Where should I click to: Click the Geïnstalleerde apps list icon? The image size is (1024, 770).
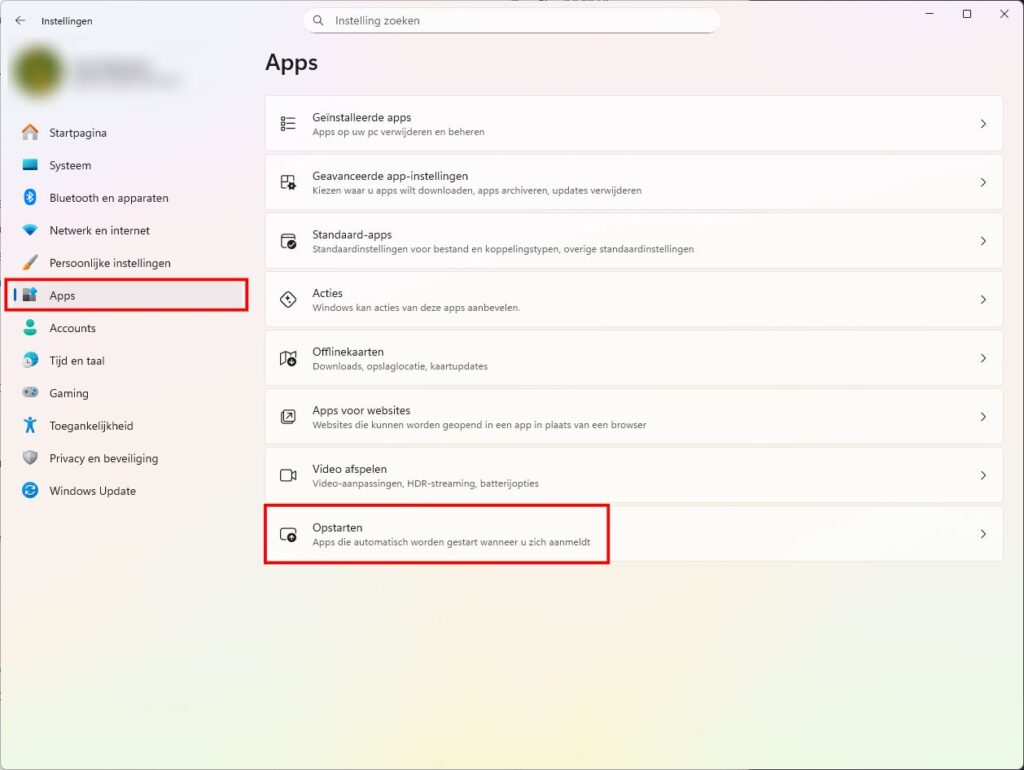[288, 122]
